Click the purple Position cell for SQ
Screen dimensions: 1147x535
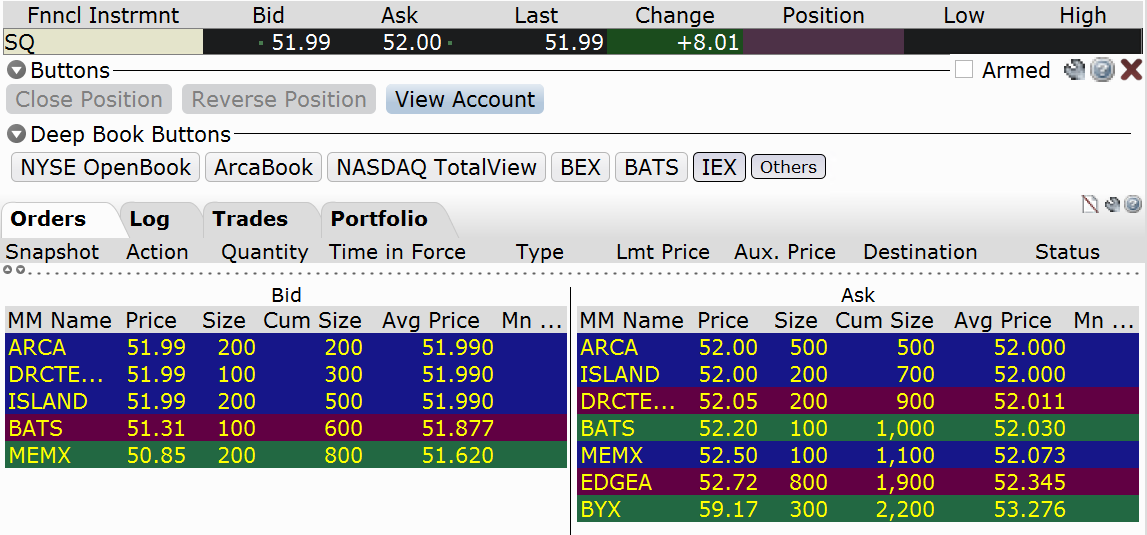[823, 42]
